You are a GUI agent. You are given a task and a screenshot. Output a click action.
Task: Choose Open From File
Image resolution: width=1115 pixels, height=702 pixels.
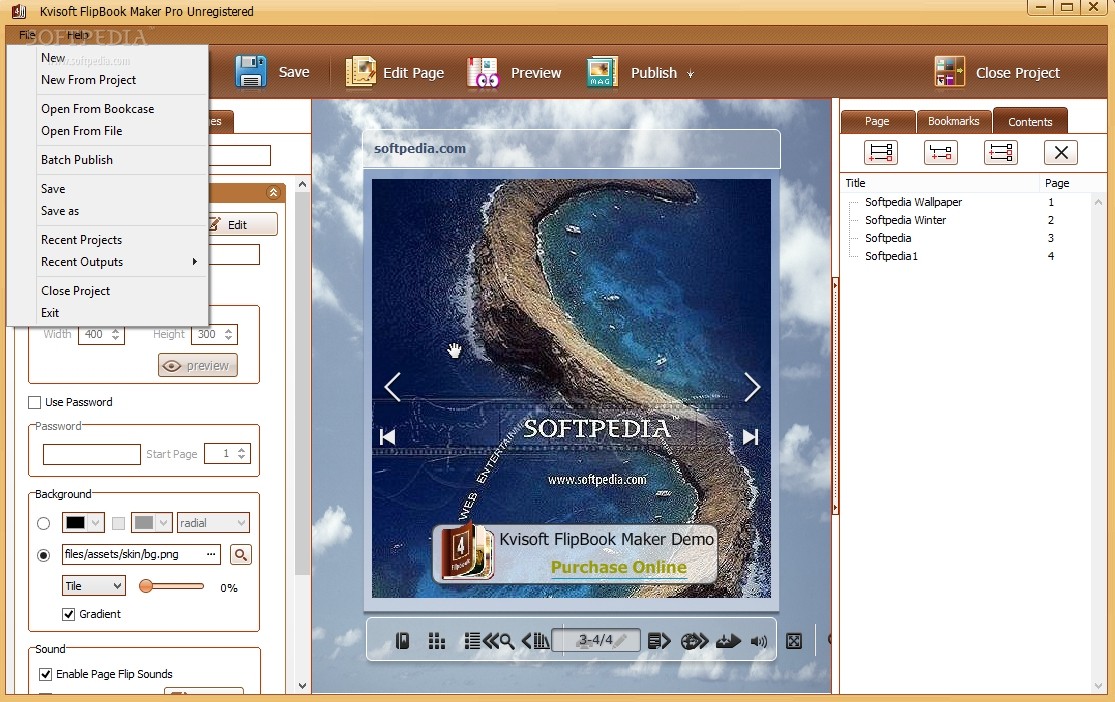pos(82,131)
